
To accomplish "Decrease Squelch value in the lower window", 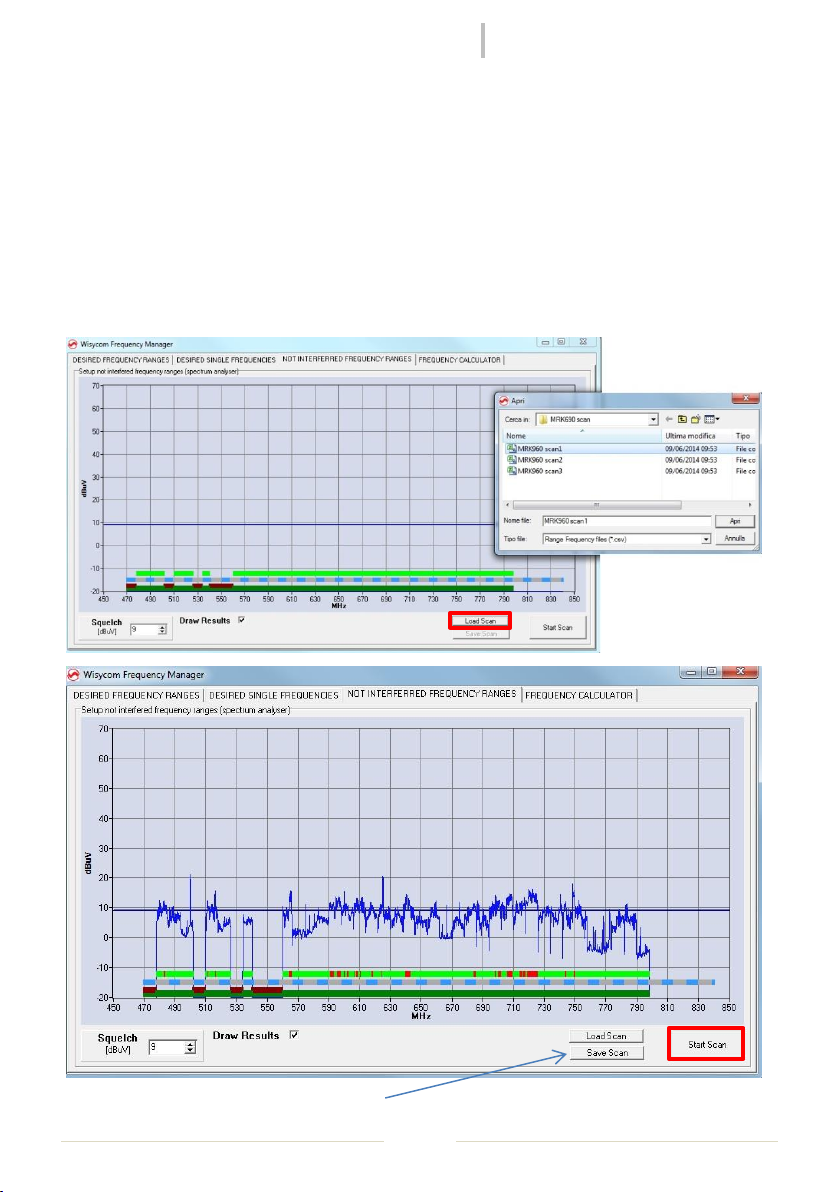I will (x=190, y=1051).
